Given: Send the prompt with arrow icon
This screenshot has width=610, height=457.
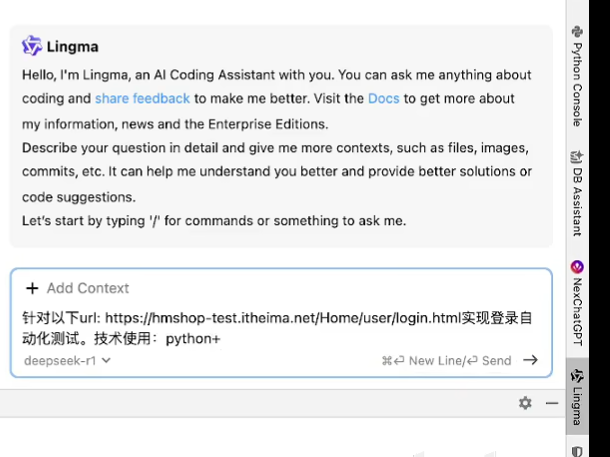Looking at the screenshot, I should 530,361.
